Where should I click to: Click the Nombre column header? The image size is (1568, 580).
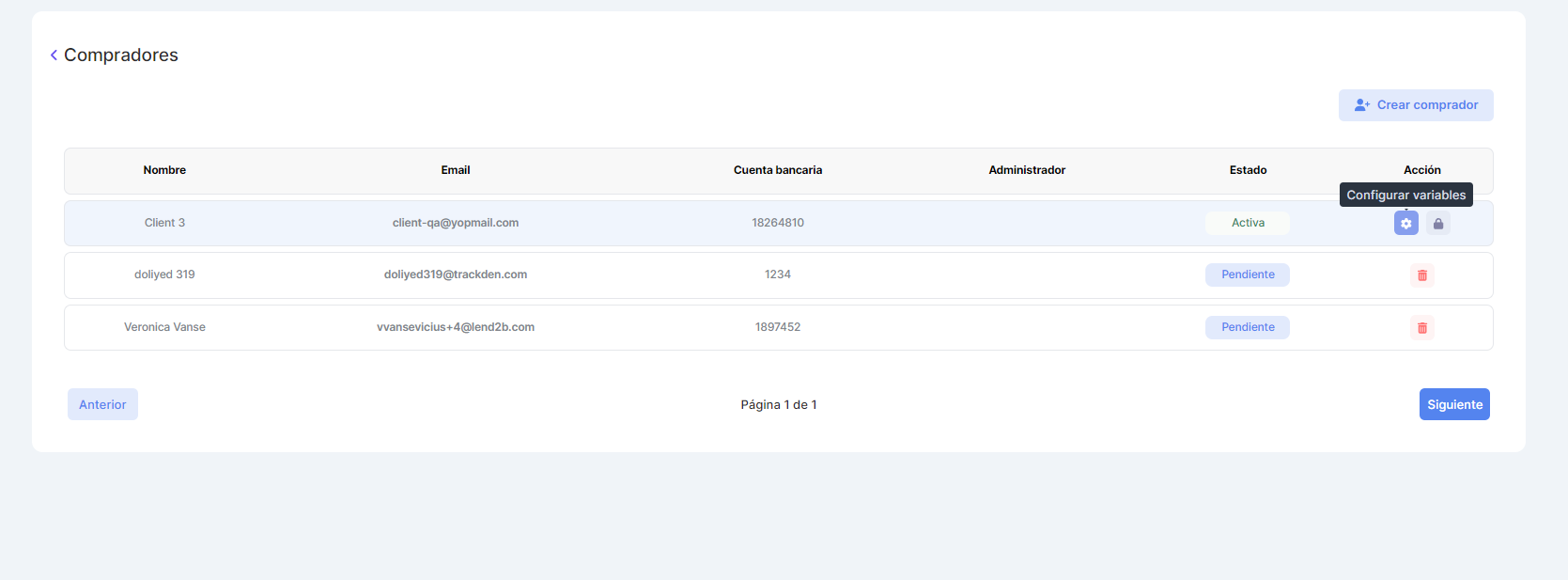pyautogui.click(x=164, y=170)
